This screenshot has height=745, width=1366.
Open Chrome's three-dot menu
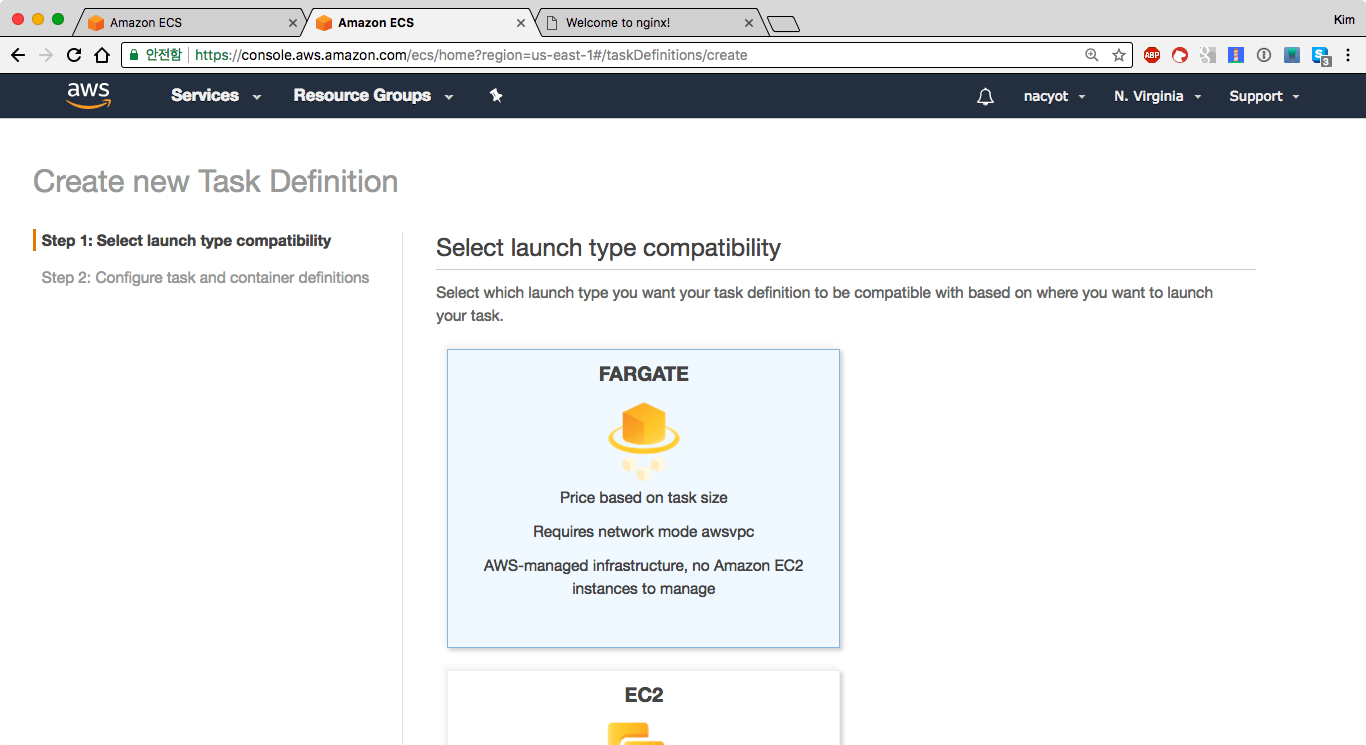(x=1347, y=55)
